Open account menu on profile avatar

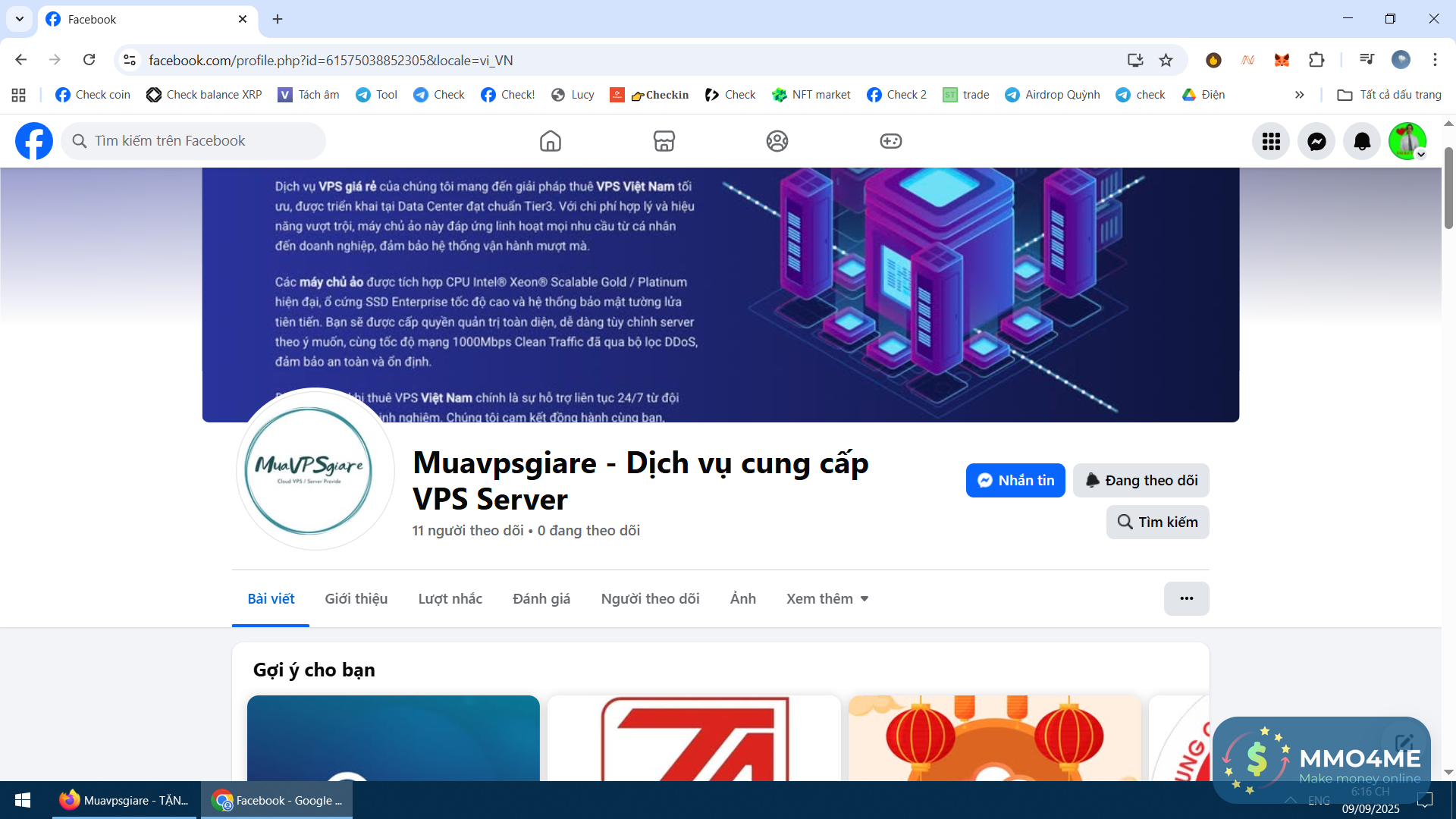[x=1407, y=141]
